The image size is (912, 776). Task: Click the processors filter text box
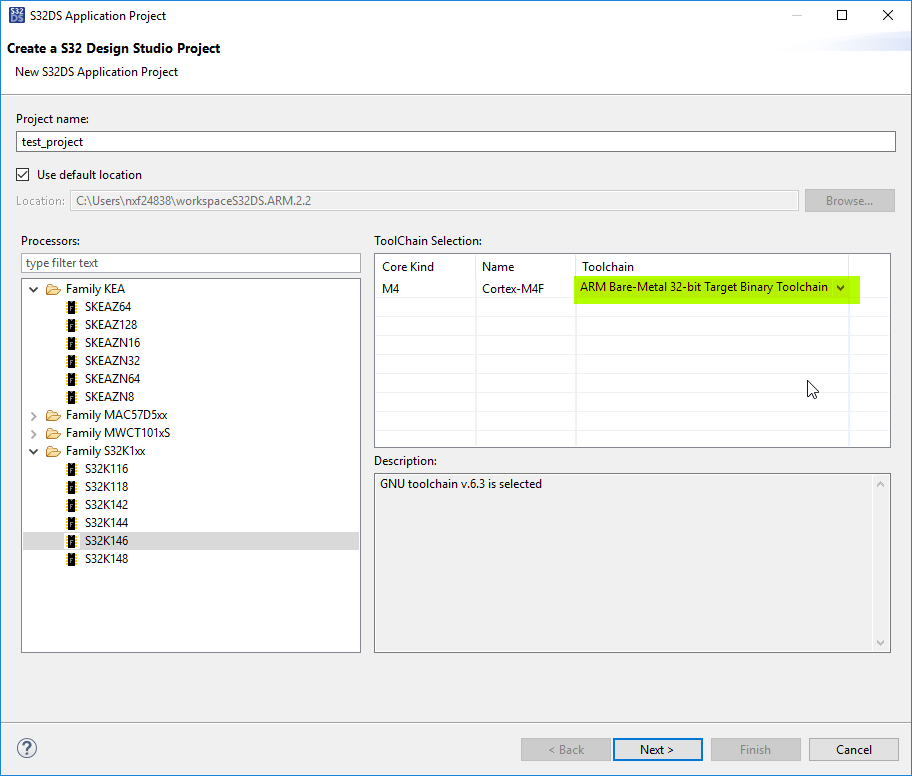pos(191,263)
